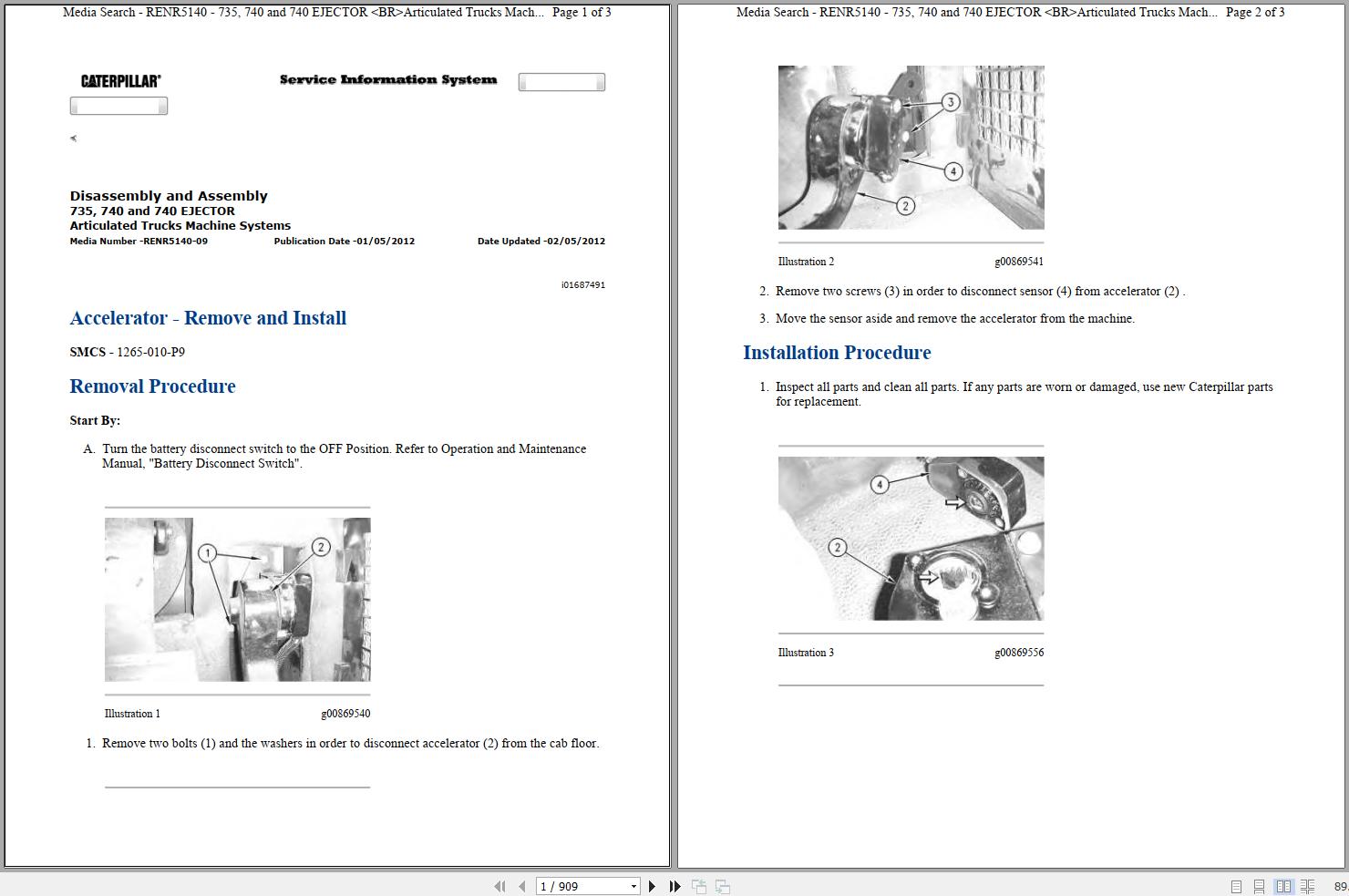
Task: Enable scrolling single page layout
Action: click(x=1259, y=886)
